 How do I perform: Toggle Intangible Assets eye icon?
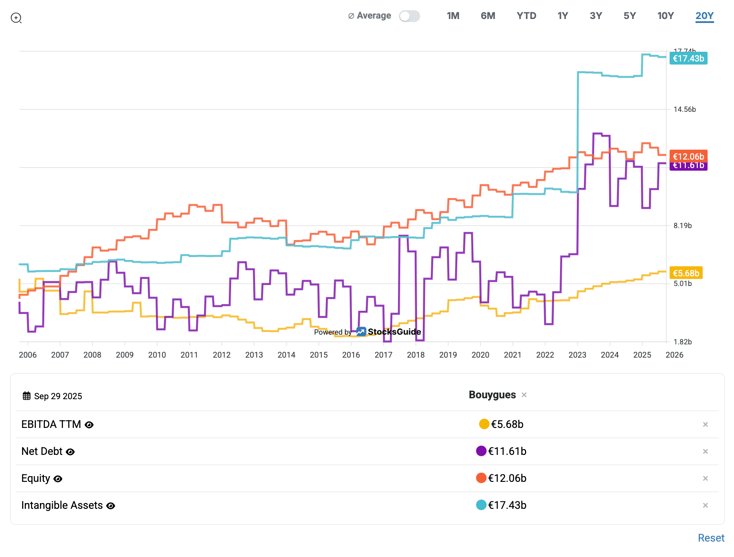(111, 506)
